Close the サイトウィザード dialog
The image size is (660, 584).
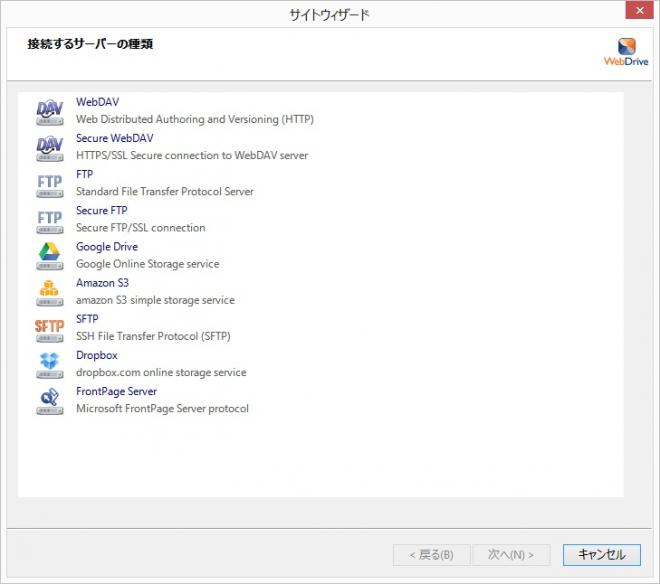[639, 10]
